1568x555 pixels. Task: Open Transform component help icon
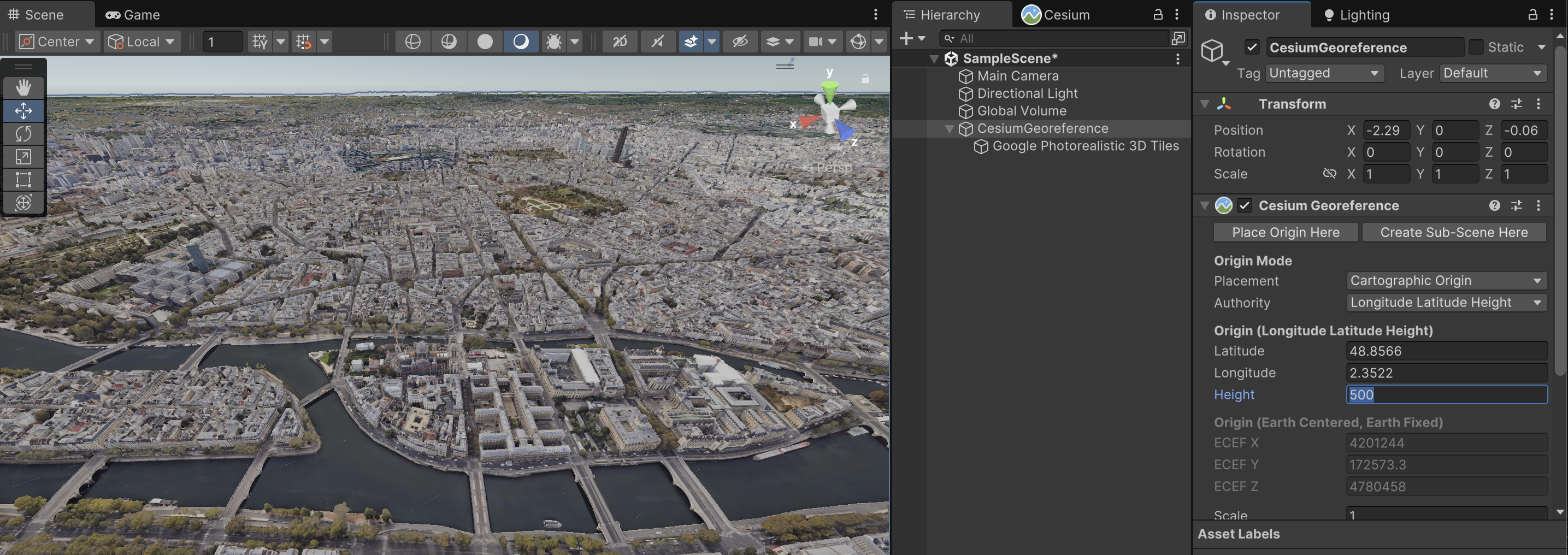coord(1494,104)
